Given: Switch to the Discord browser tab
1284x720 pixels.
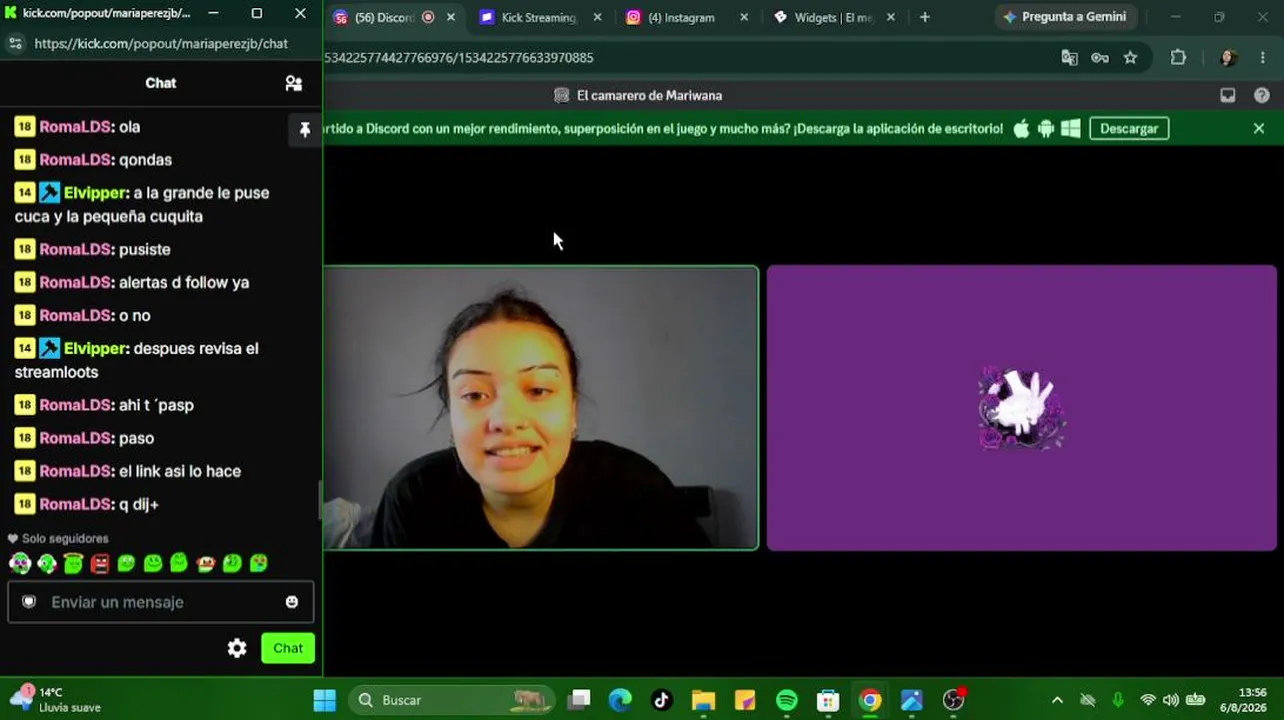Looking at the screenshot, I should pos(384,18).
